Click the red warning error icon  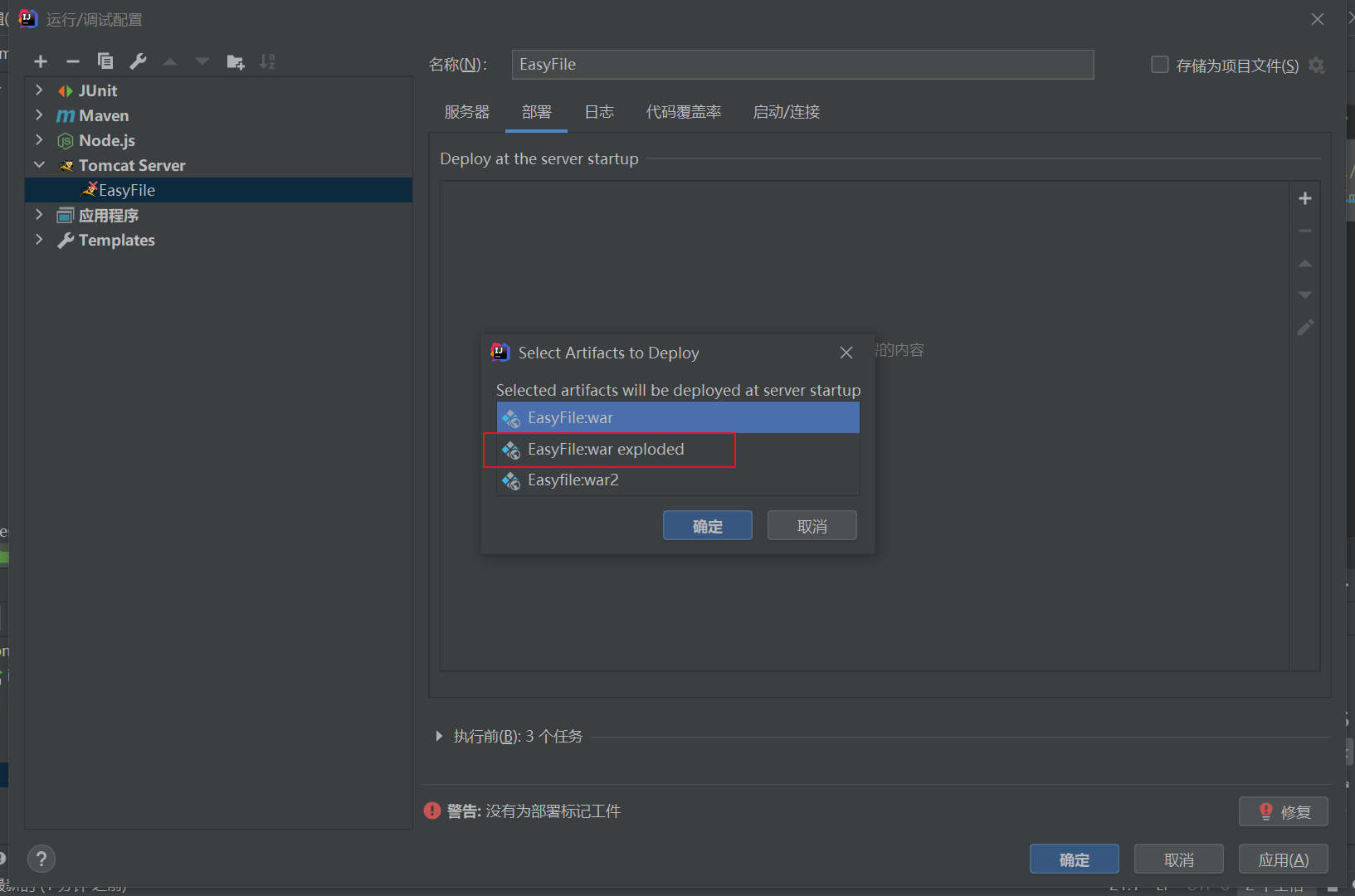tap(432, 811)
